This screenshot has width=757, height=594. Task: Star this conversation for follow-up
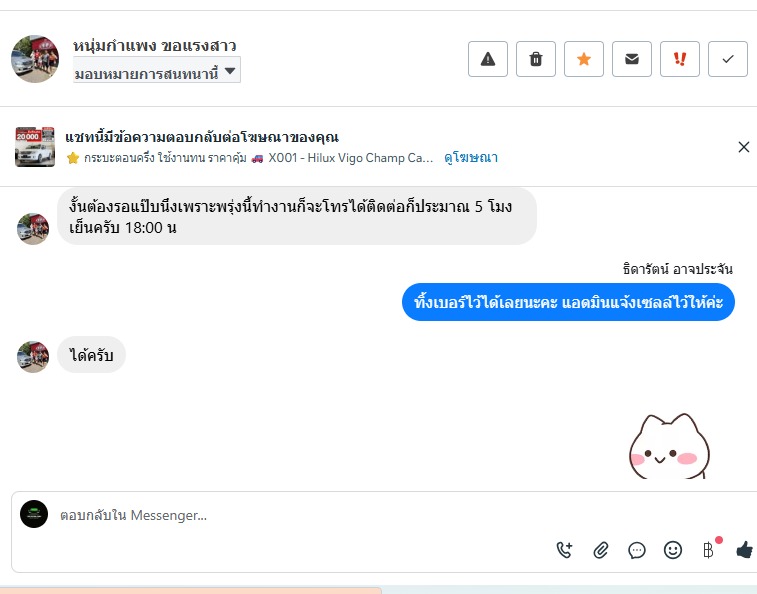coord(584,60)
